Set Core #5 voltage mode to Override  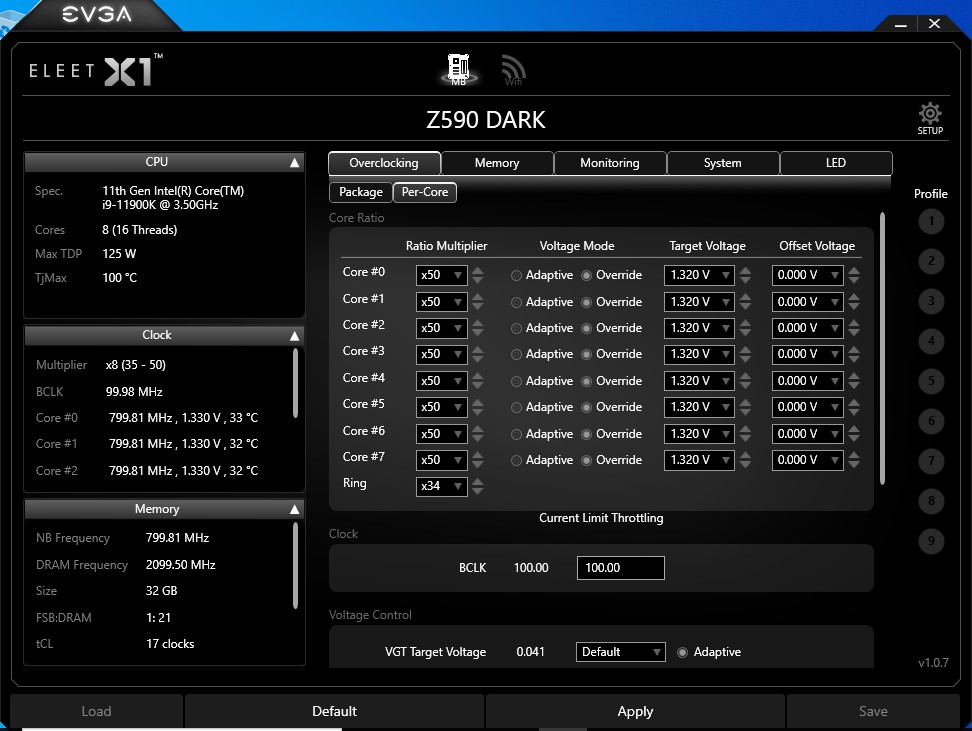(586, 407)
